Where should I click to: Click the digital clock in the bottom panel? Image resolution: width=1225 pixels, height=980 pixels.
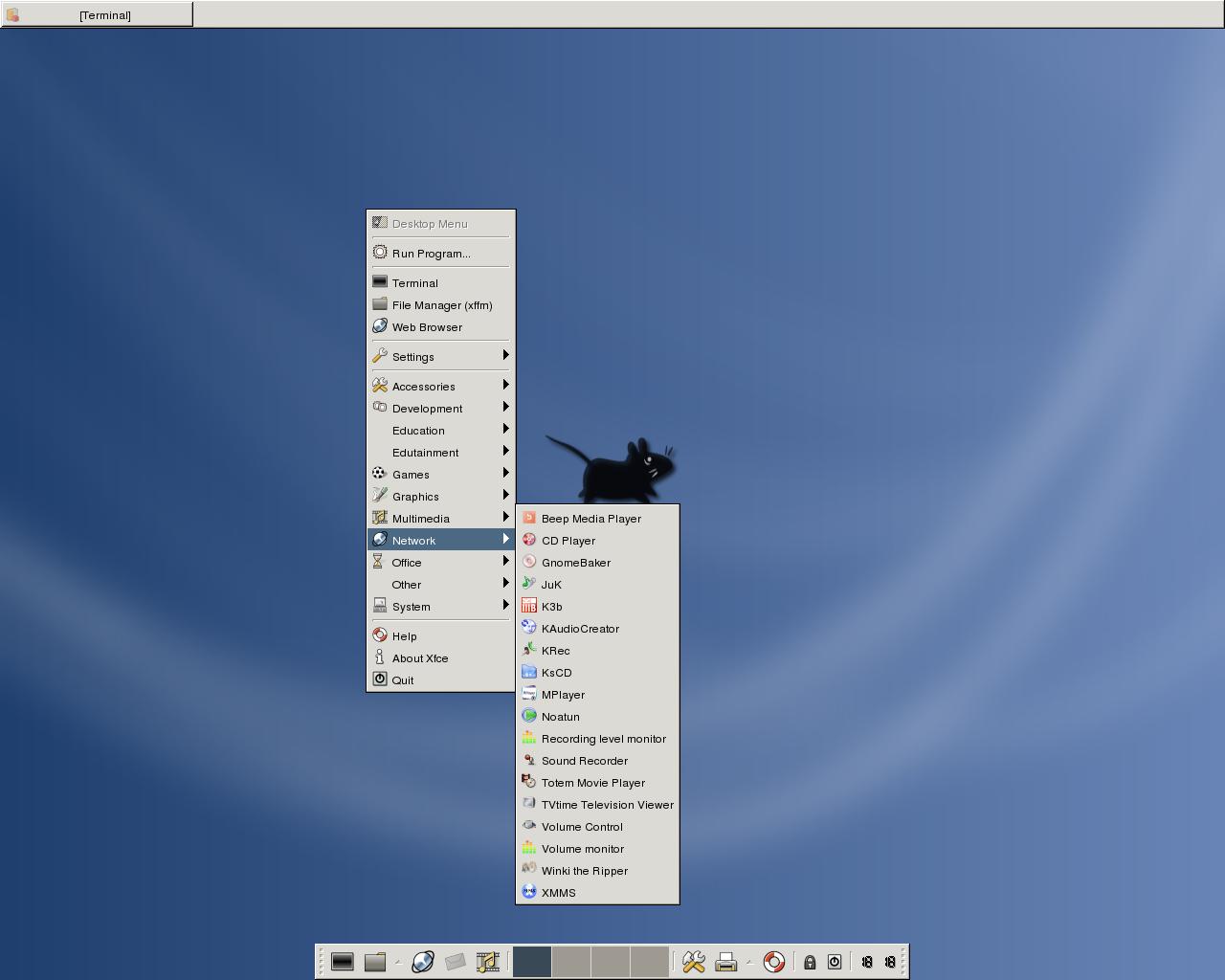pos(879,962)
